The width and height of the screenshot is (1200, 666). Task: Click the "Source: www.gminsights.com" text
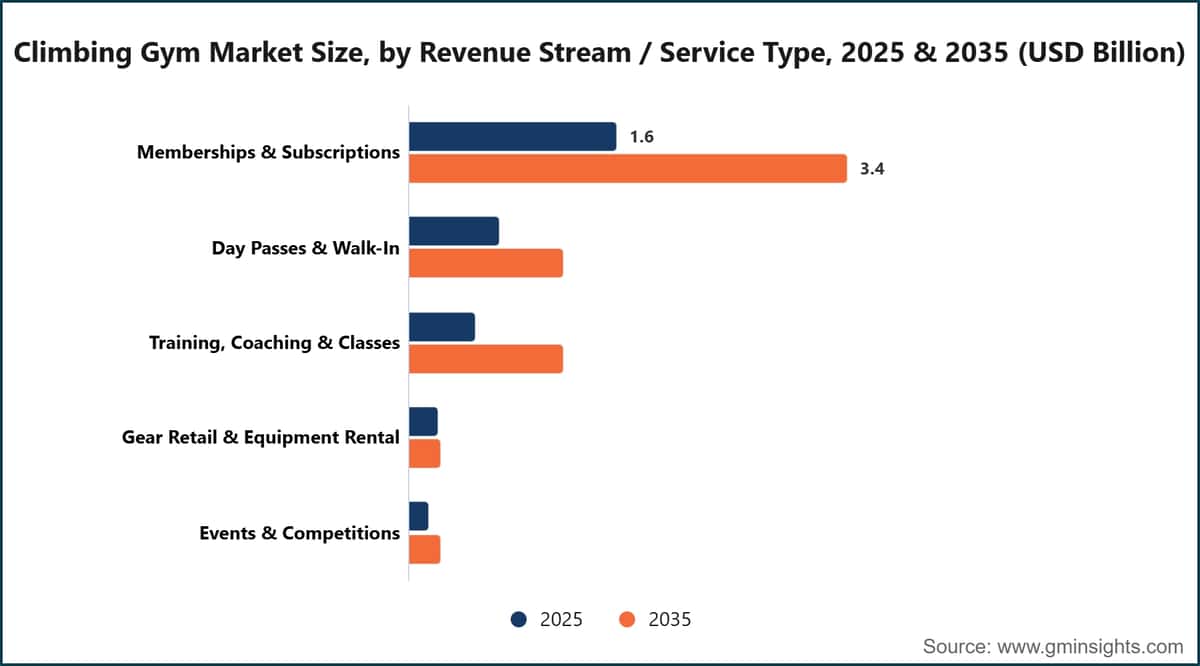tap(1053, 645)
